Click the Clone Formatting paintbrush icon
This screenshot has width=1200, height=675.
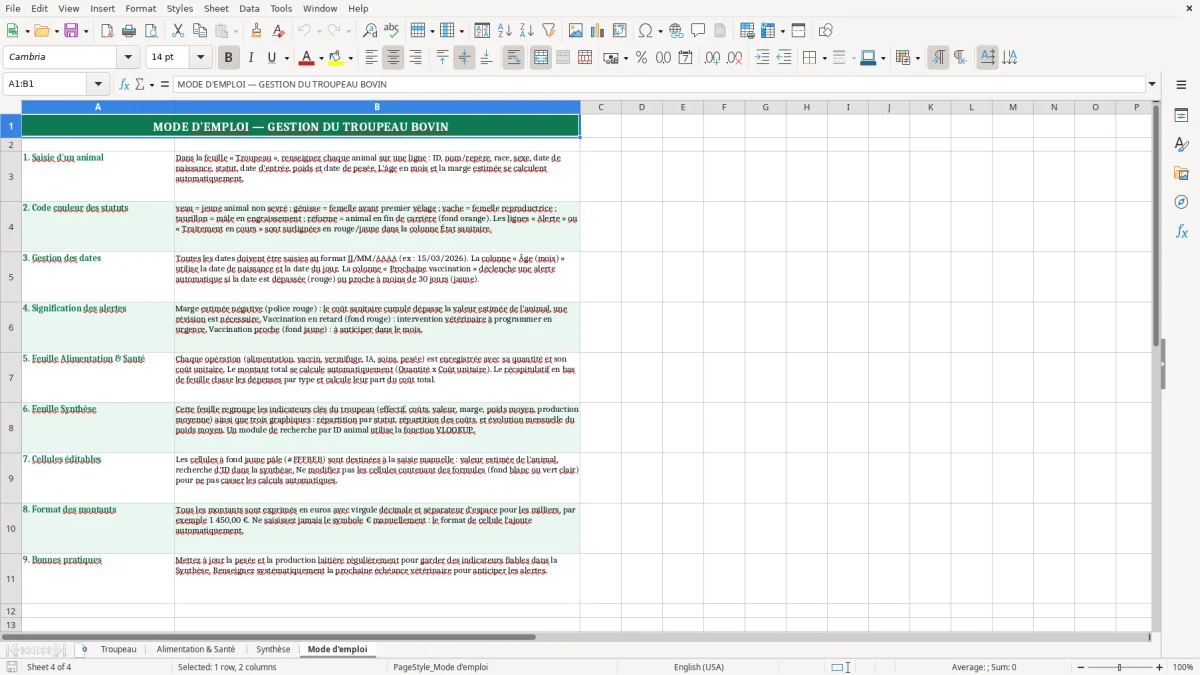pyautogui.click(x=256, y=31)
